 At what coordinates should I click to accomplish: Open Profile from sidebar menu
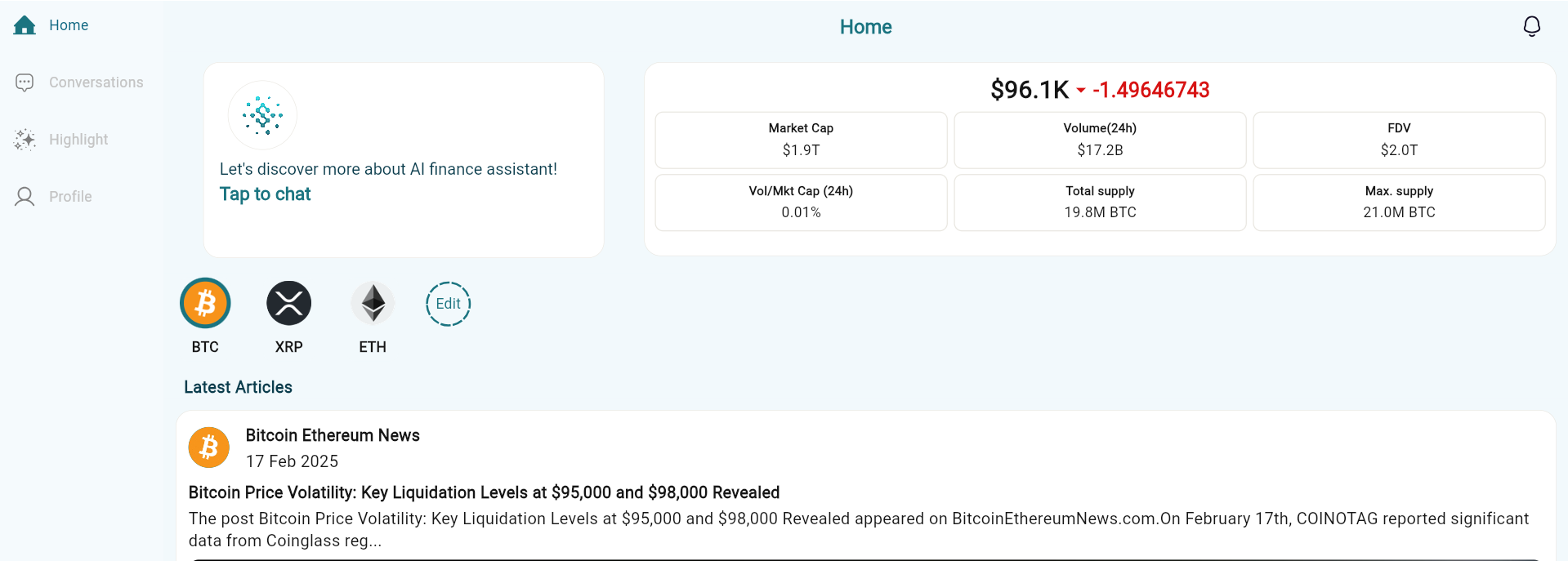tap(70, 197)
